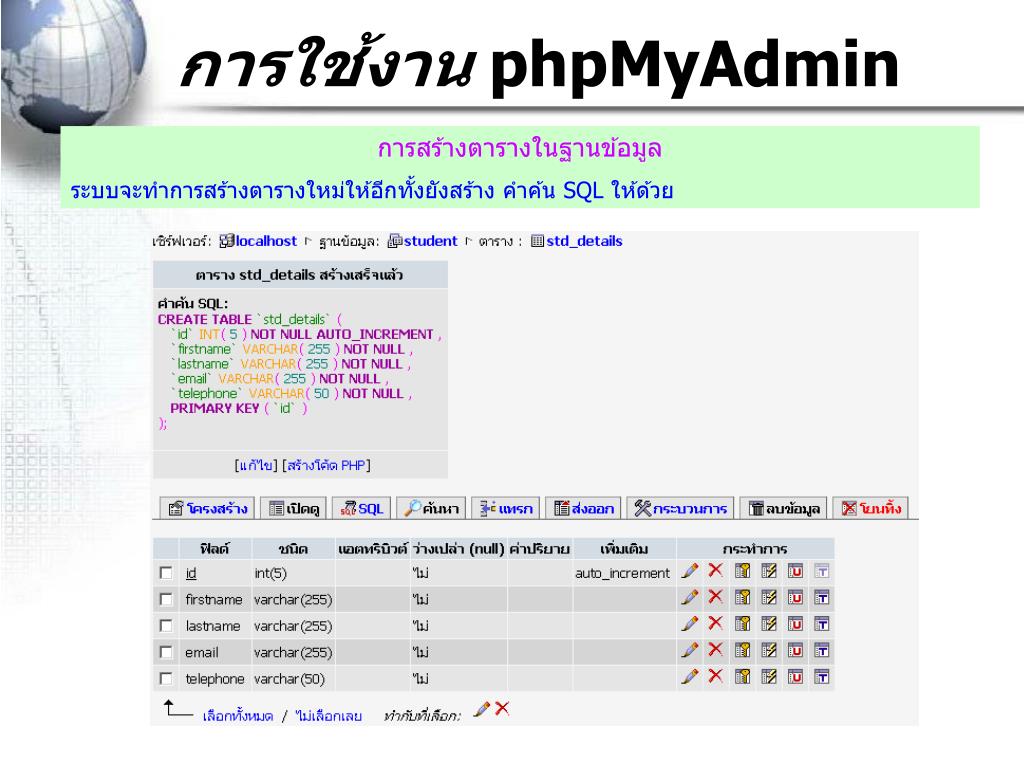Tick the checkbox for id field
This screenshot has width=1024, height=768.
(166, 573)
